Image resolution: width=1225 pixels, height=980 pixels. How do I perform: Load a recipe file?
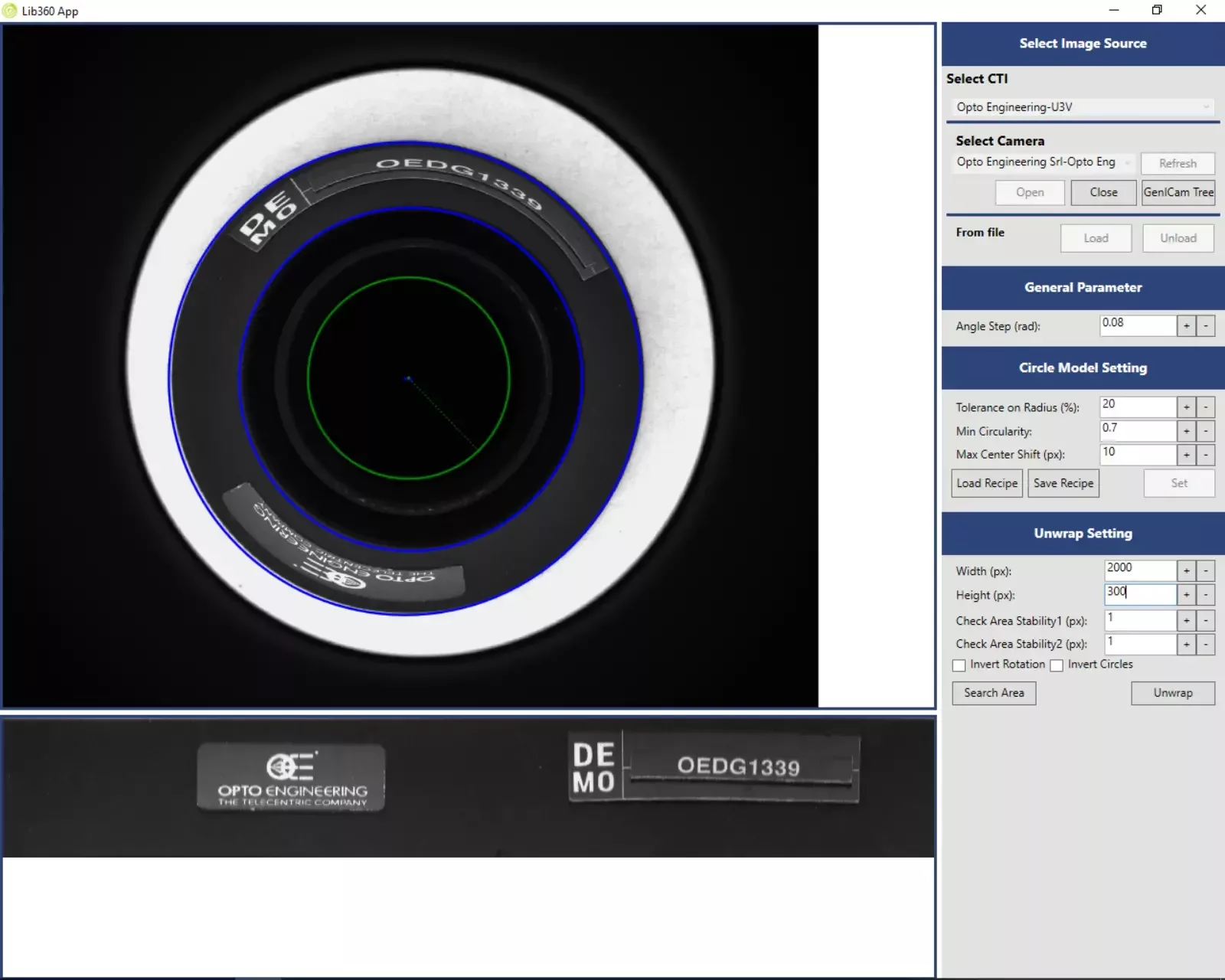point(987,483)
